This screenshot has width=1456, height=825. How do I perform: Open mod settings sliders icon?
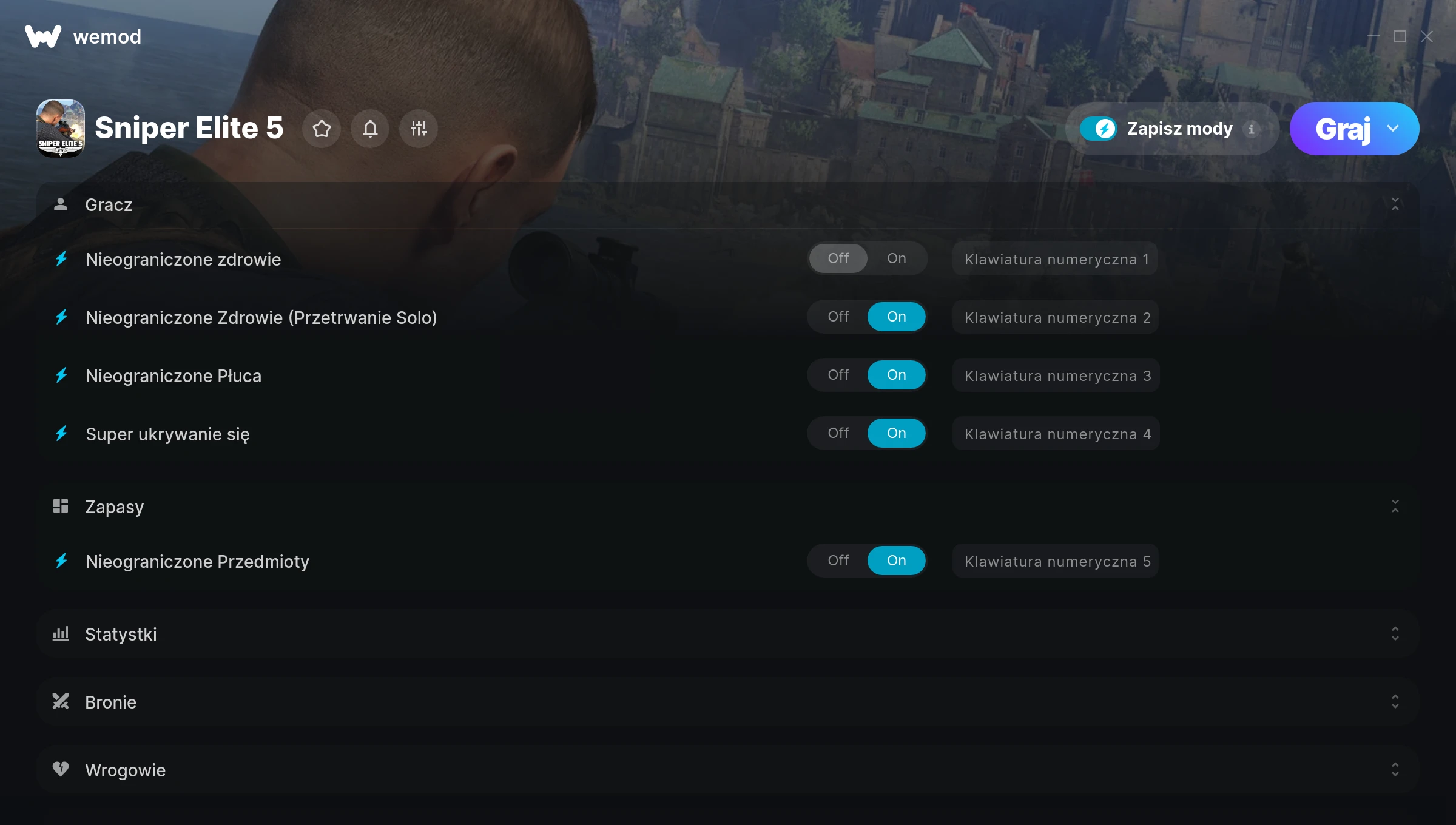point(419,129)
